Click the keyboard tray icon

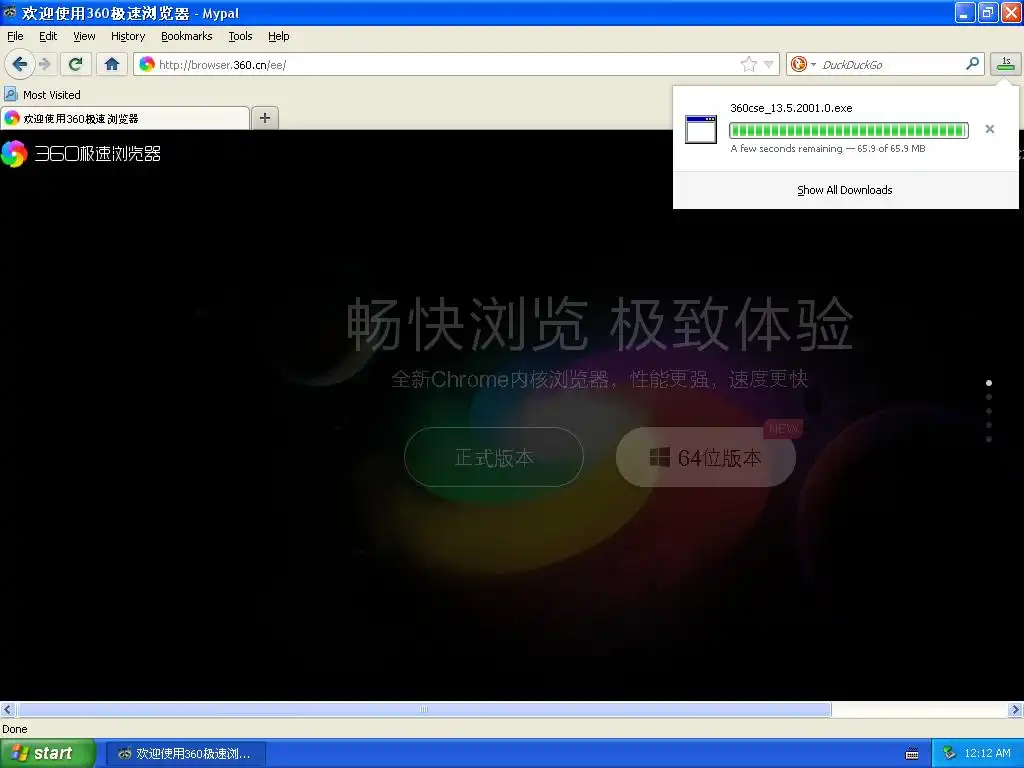(x=912, y=754)
